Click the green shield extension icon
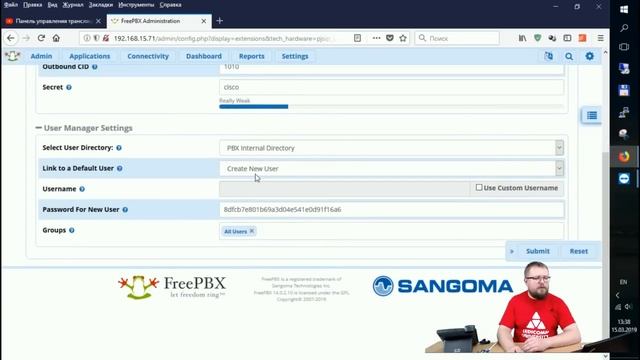Viewport: 640px width, 360px height. coord(538,38)
